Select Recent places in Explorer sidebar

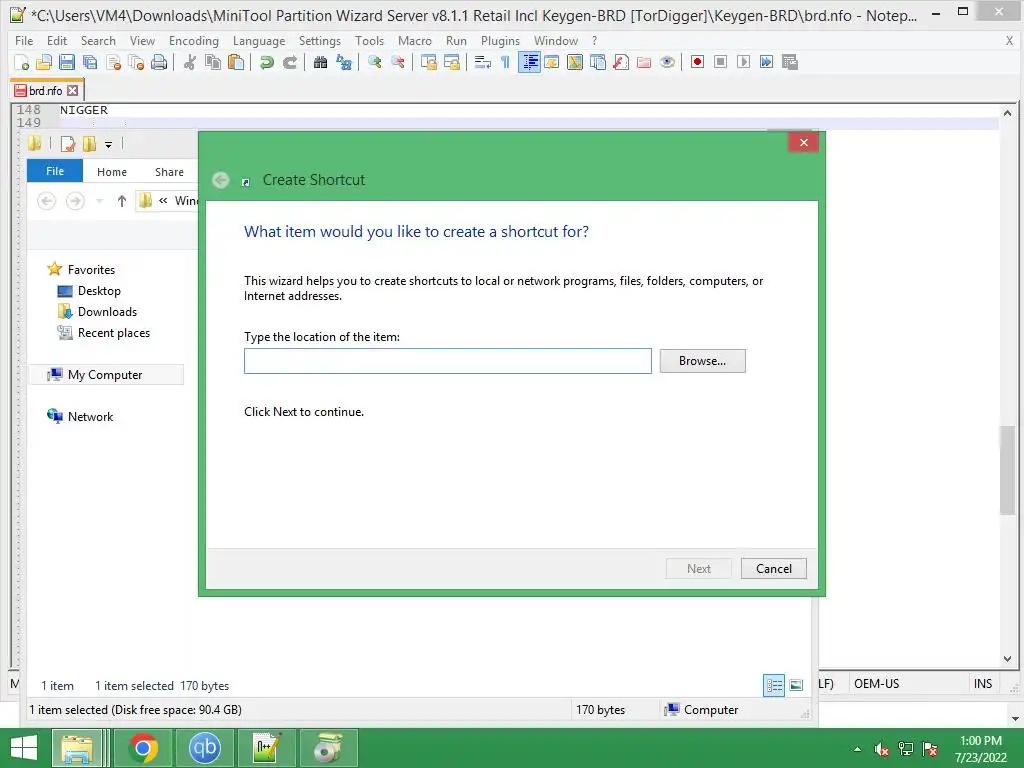114,332
